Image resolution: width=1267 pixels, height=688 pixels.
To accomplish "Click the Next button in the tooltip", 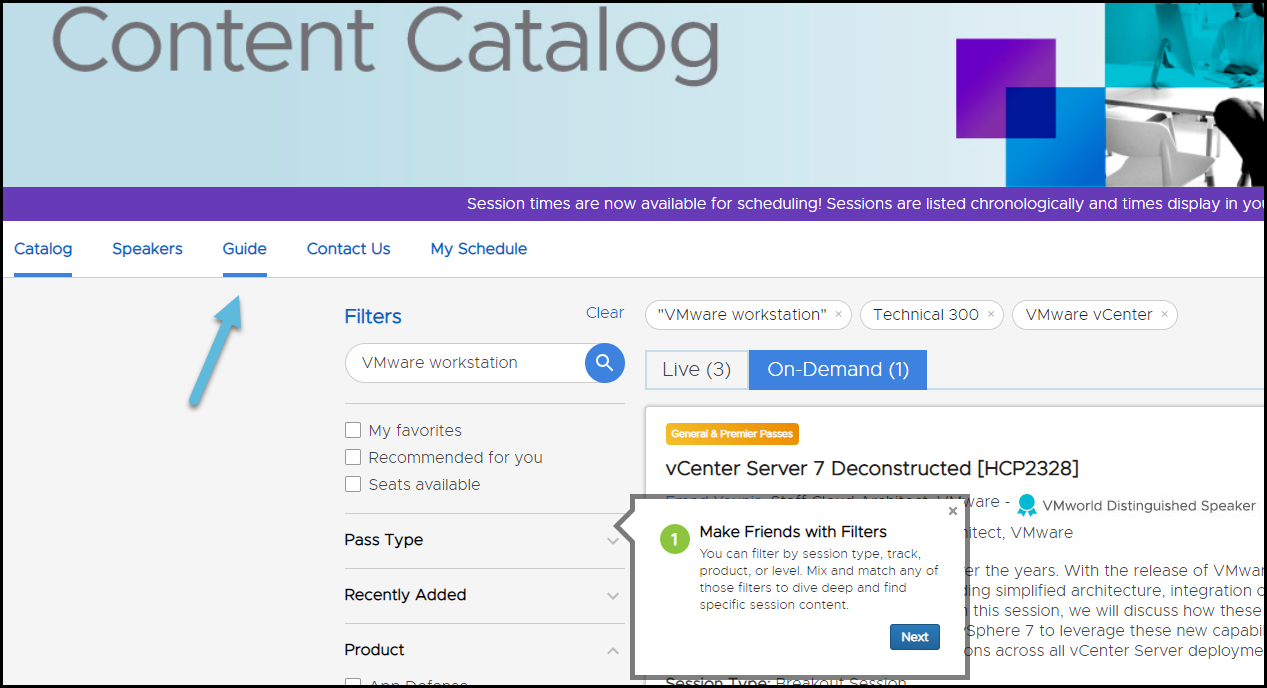I will pos(915,637).
